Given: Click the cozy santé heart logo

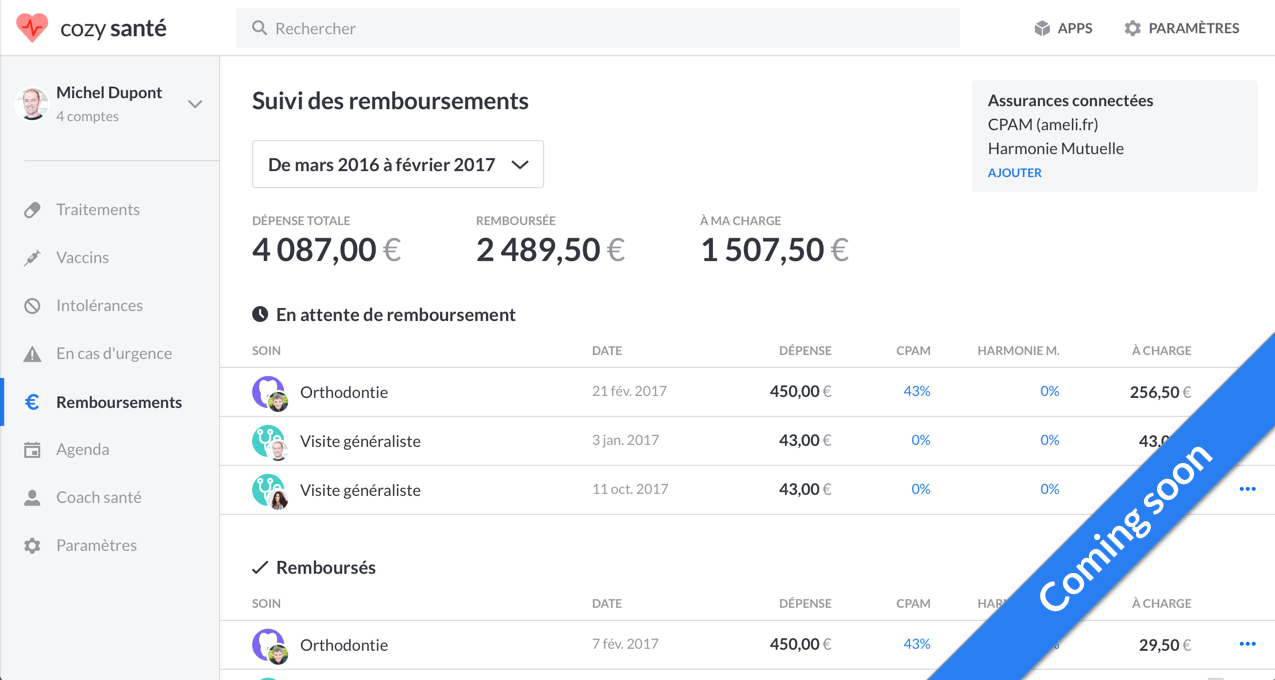Looking at the screenshot, I should pyautogui.click(x=32, y=28).
